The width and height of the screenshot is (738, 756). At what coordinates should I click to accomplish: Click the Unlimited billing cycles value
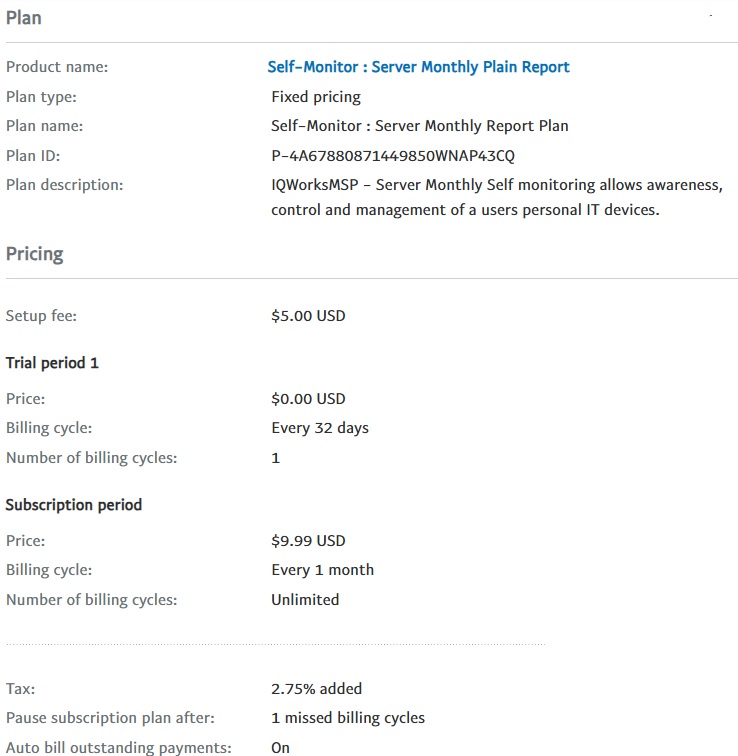[x=305, y=600]
